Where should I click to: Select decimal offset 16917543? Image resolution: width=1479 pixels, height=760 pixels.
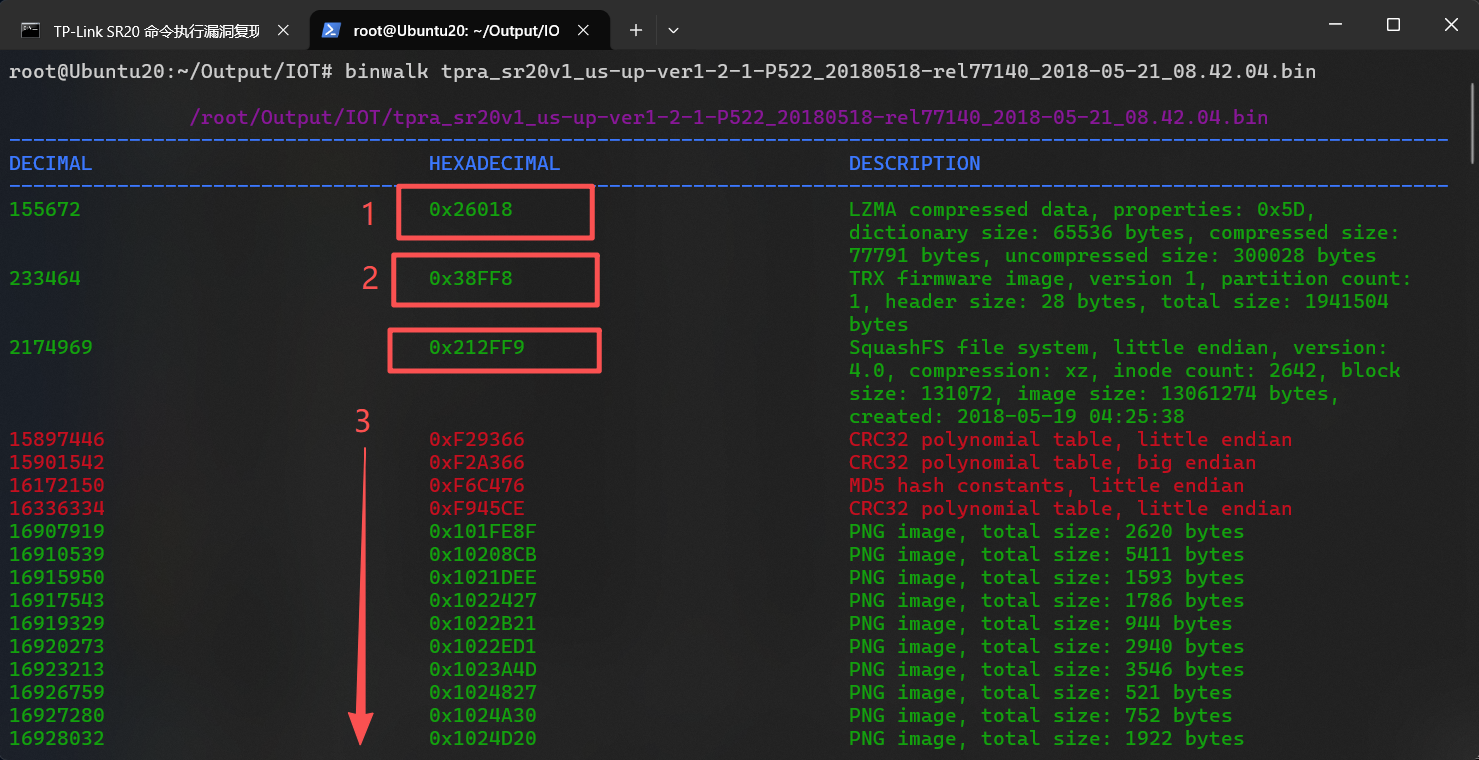click(x=57, y=600)
